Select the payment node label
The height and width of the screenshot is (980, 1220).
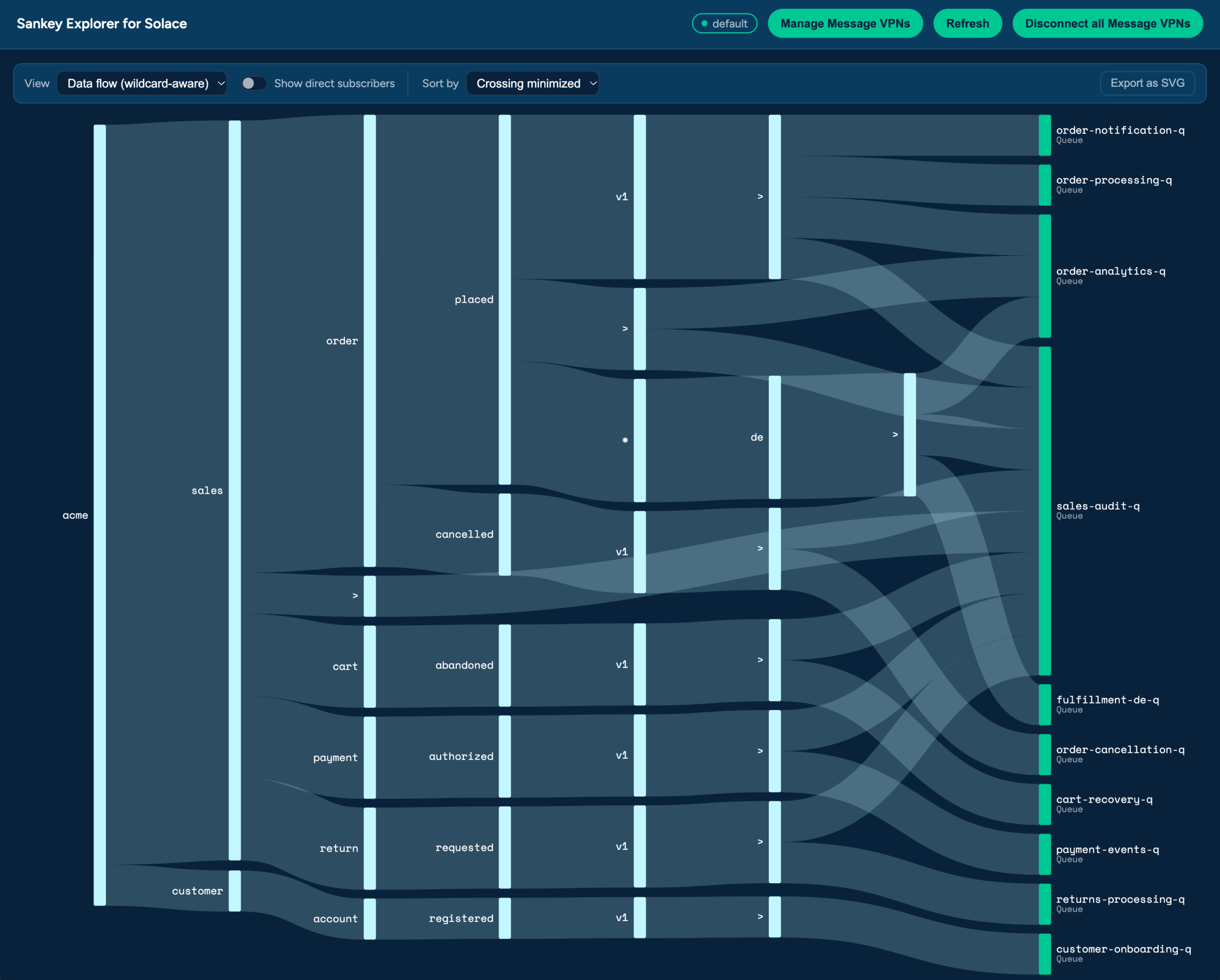pyautogui.click(x=335, y=757)
